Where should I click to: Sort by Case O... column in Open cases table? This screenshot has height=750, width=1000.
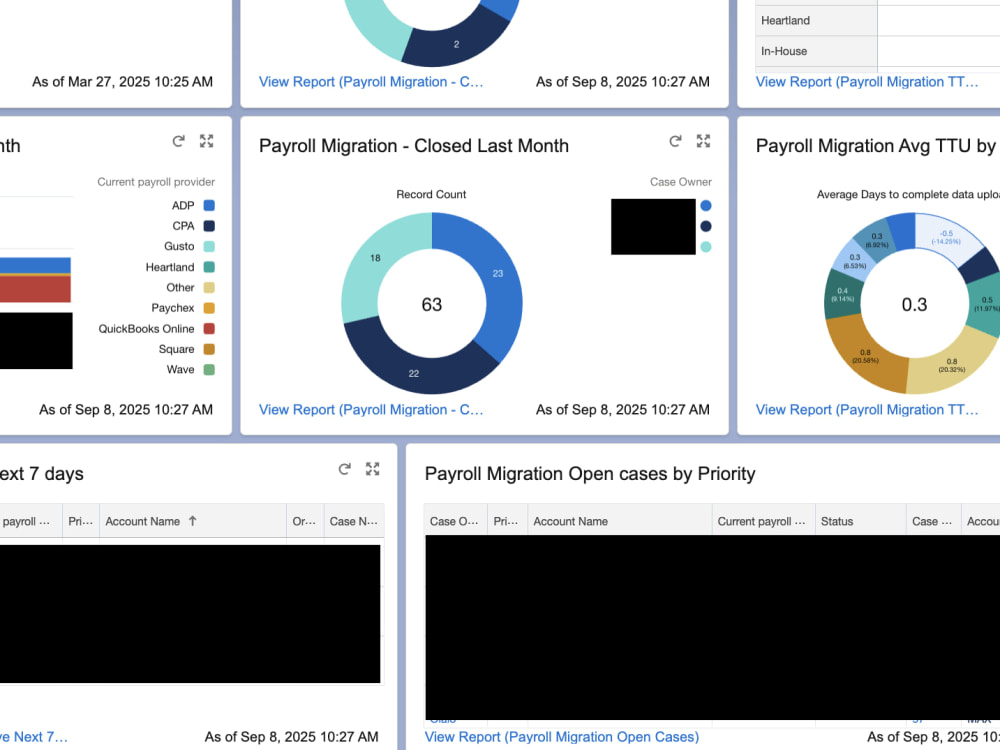[x=455, y=521]
